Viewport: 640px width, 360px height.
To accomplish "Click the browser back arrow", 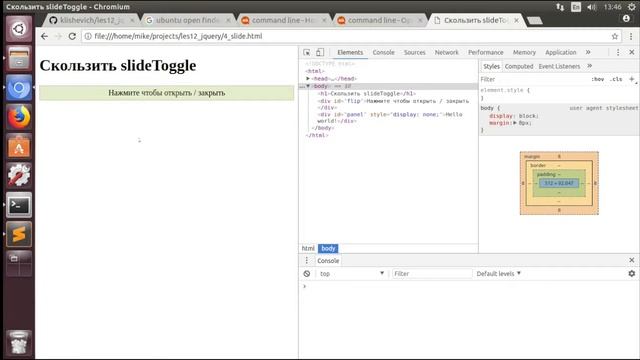I will point(44,36).
